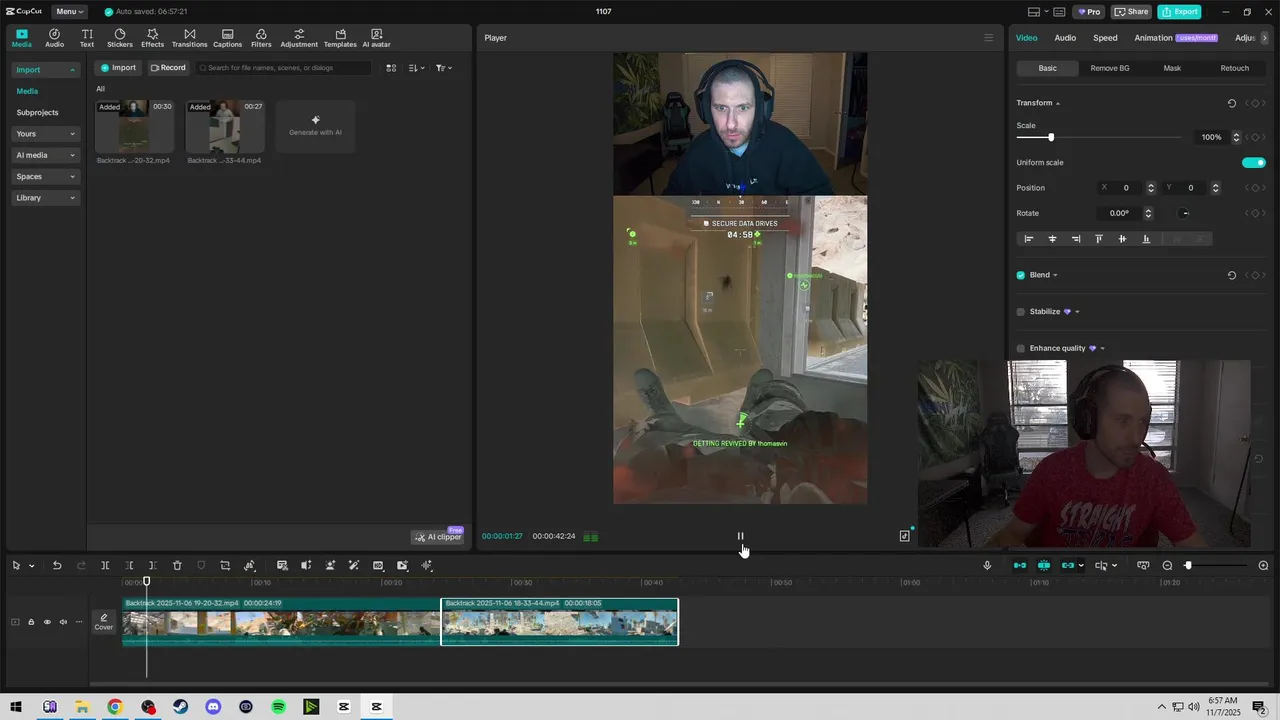The height and width of the screenshot is (720, 1280).
Task: Click the Import button in media panel
Action: click(118, 68)
